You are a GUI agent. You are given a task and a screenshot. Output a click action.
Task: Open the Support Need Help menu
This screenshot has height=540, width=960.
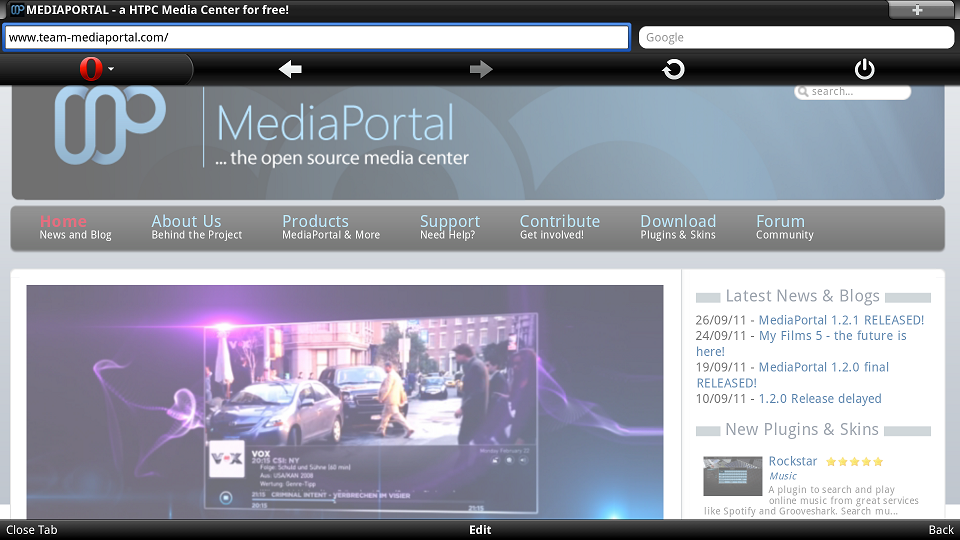[449, 227]
